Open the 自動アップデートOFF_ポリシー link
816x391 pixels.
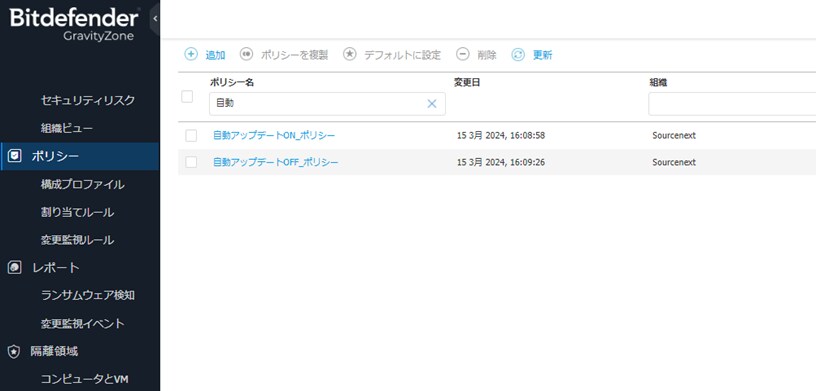(276, 162)
